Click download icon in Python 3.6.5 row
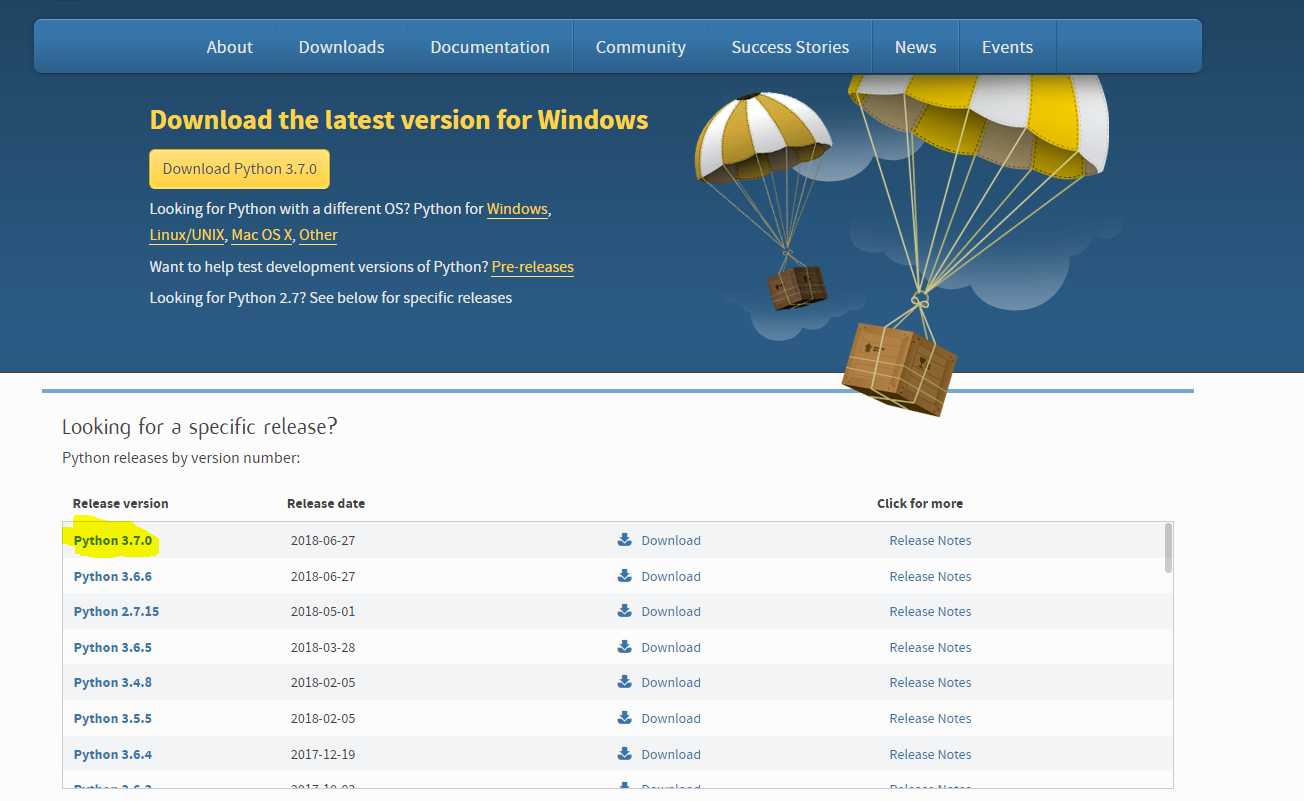Screen dimensions: 1304x801 (624, 647)
